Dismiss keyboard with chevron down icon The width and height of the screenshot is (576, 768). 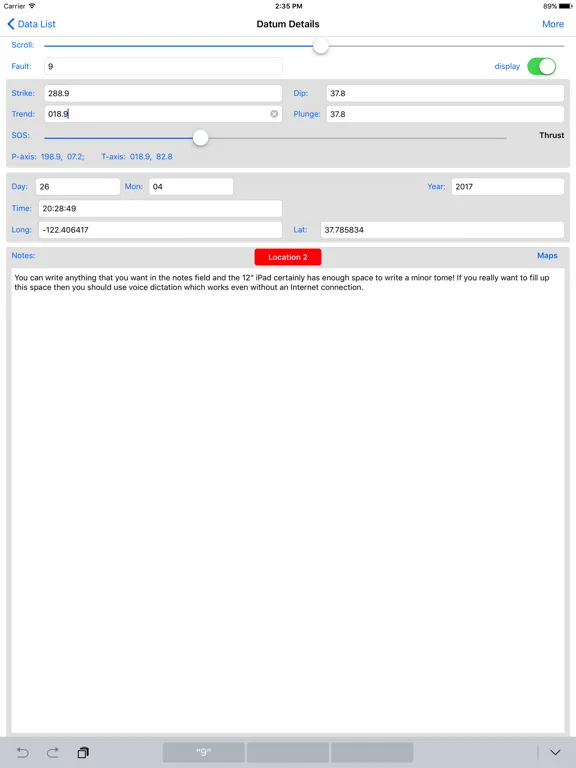tap(555, 752)
